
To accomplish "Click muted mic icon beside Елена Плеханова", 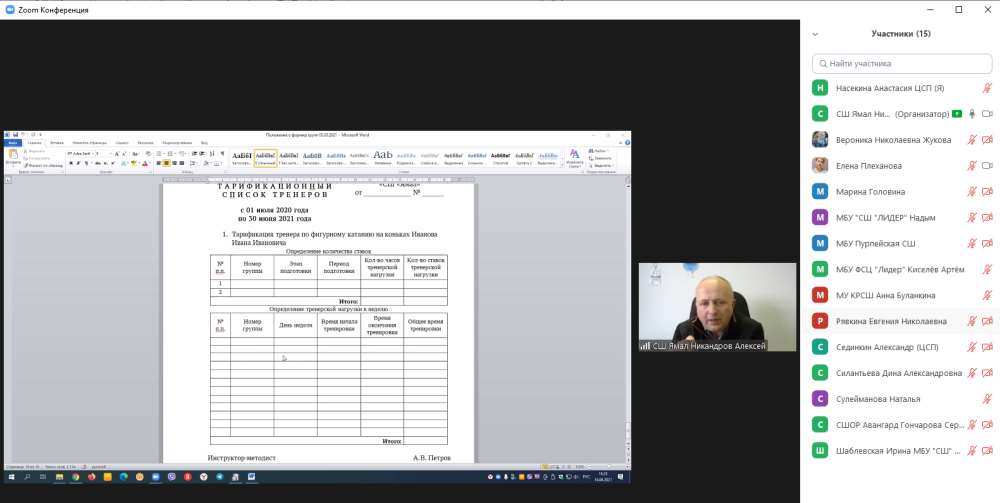I will tap(972, 166).
